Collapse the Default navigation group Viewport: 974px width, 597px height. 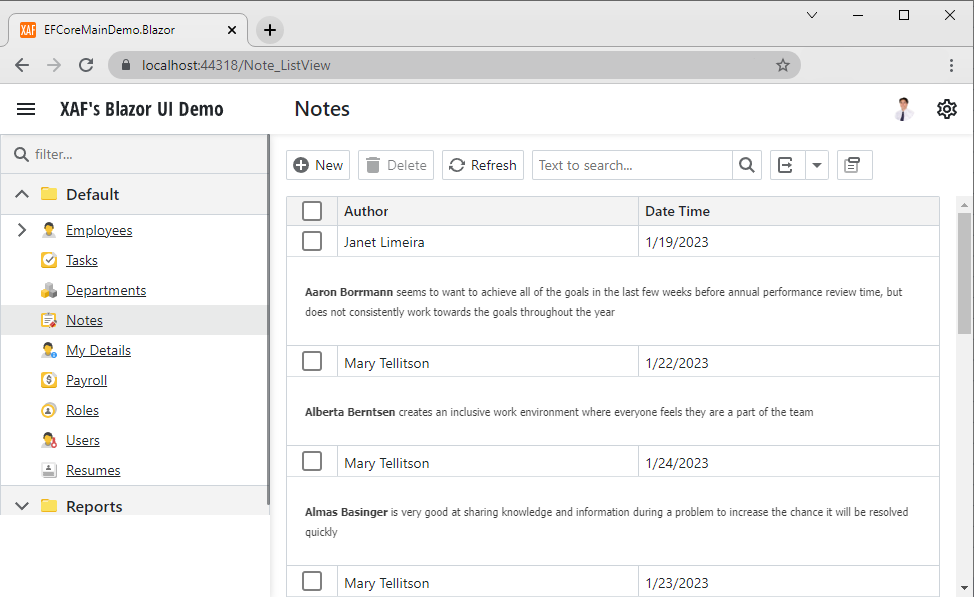[x=22, y=194]
